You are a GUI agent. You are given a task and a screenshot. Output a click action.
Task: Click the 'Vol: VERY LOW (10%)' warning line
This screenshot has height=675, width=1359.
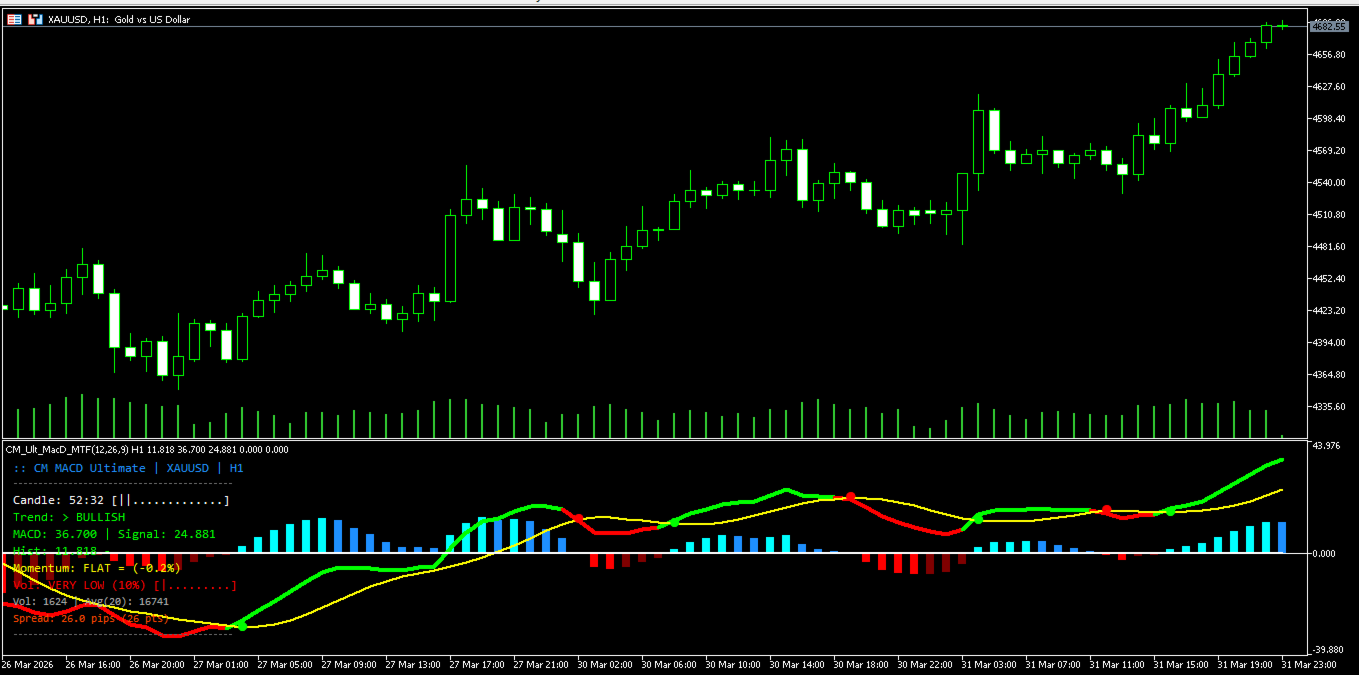coord(125,585)
